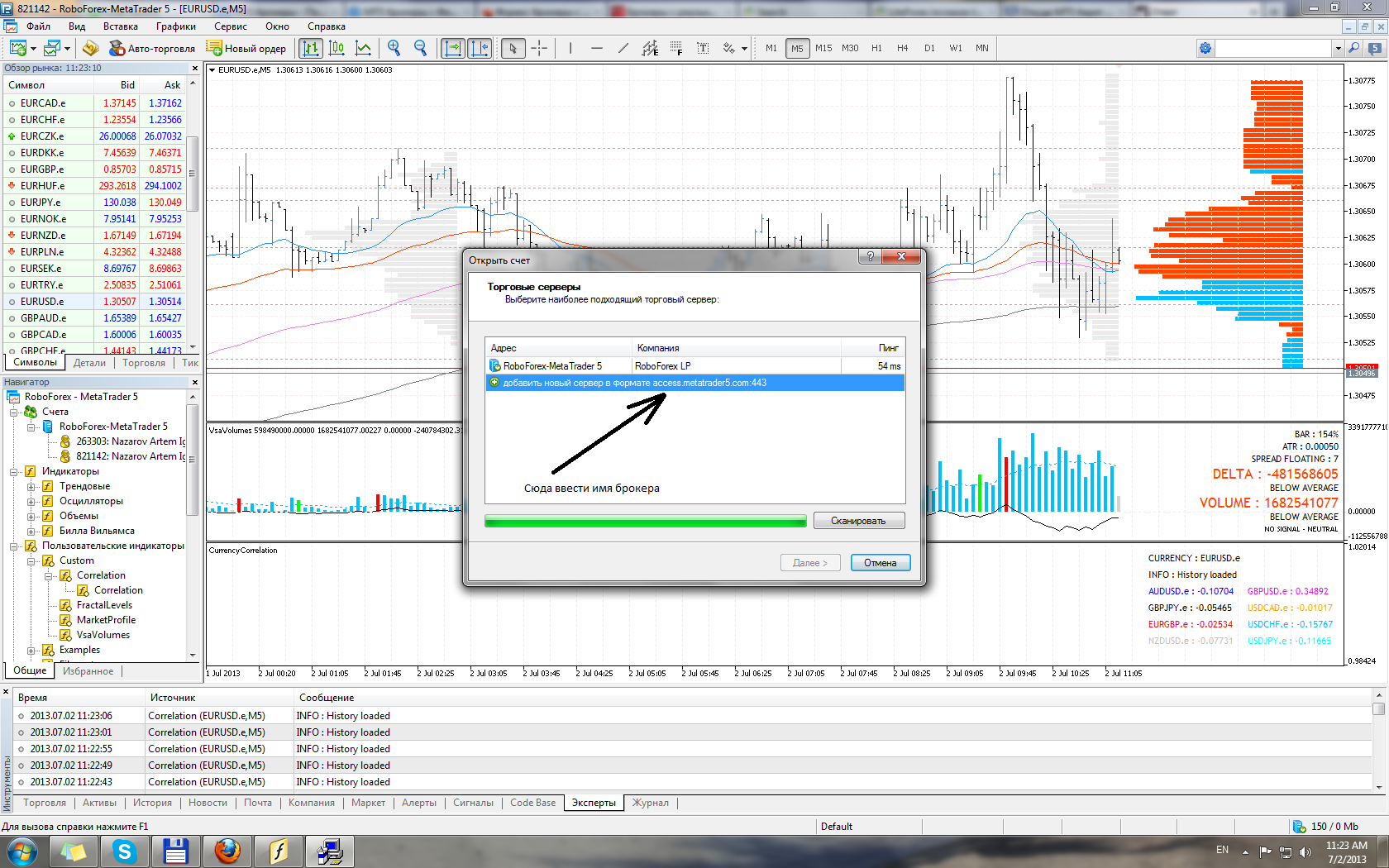Cancel the Открыть счет dialog with Отмена
Image resolution: width=1389 pixels, height=868 pixels.
tap(880, 563)
